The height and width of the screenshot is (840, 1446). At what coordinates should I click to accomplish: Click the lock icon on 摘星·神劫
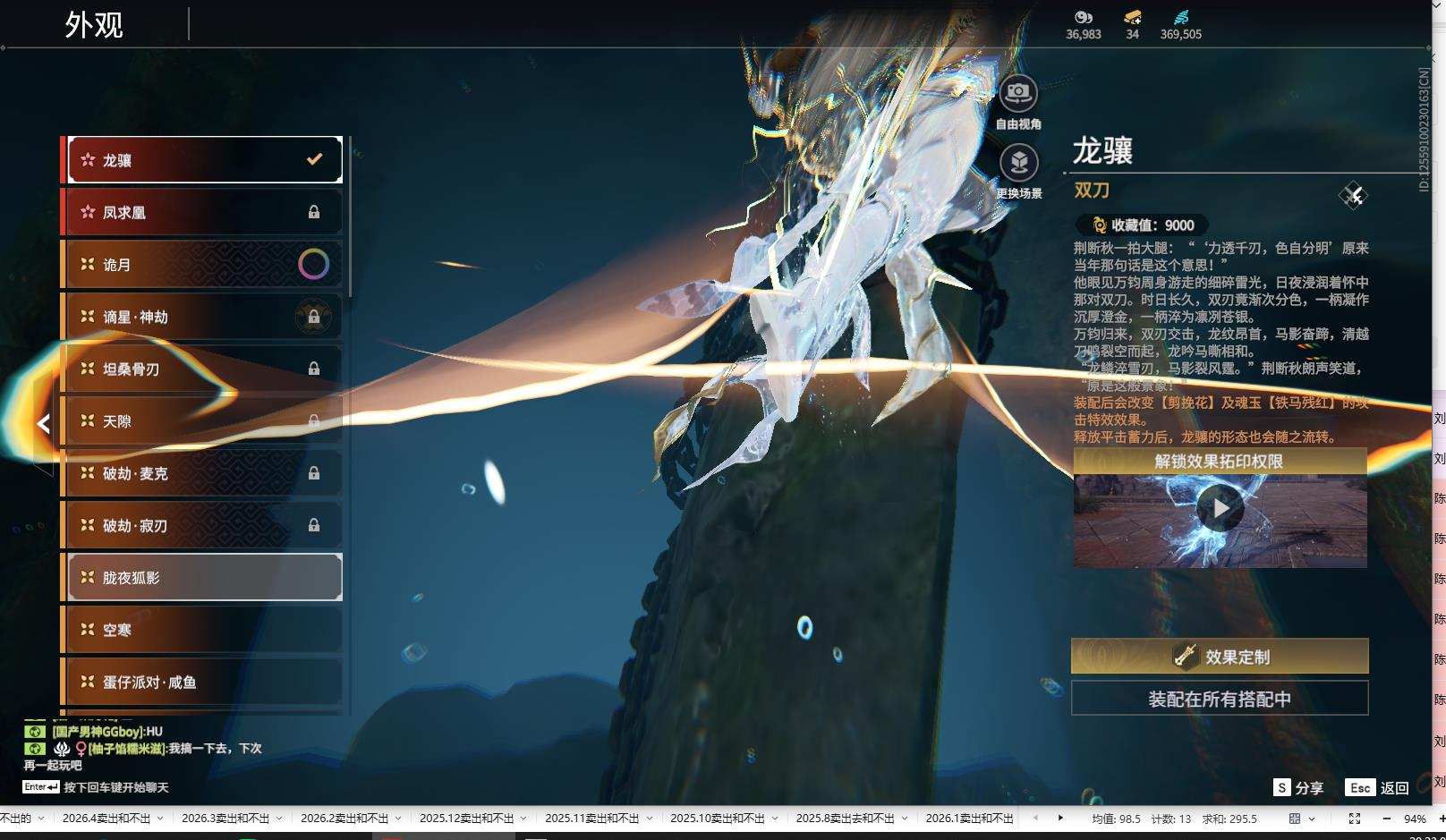point(314,317)
